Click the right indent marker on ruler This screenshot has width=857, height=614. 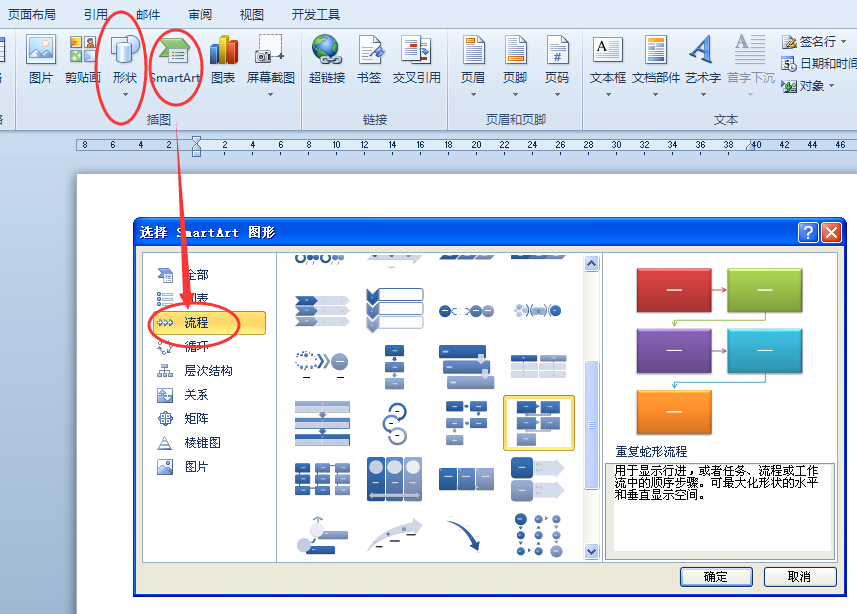pos(751,145)
